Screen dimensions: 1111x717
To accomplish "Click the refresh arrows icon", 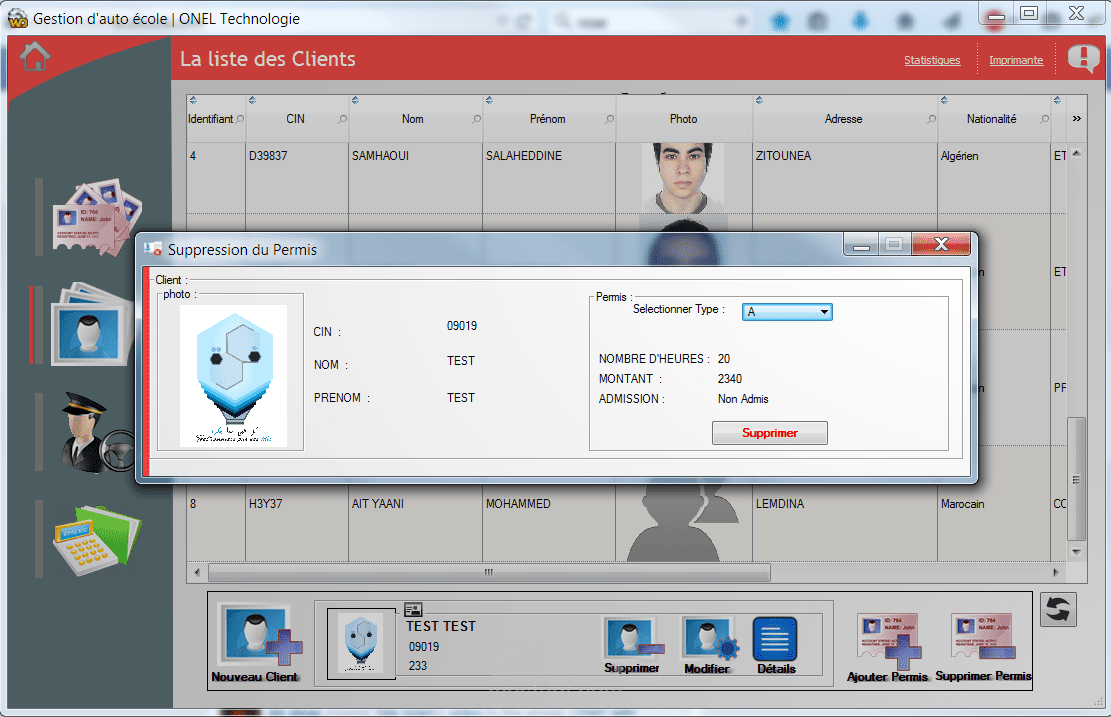I will pyautogui.click(x=1058, y=609).
